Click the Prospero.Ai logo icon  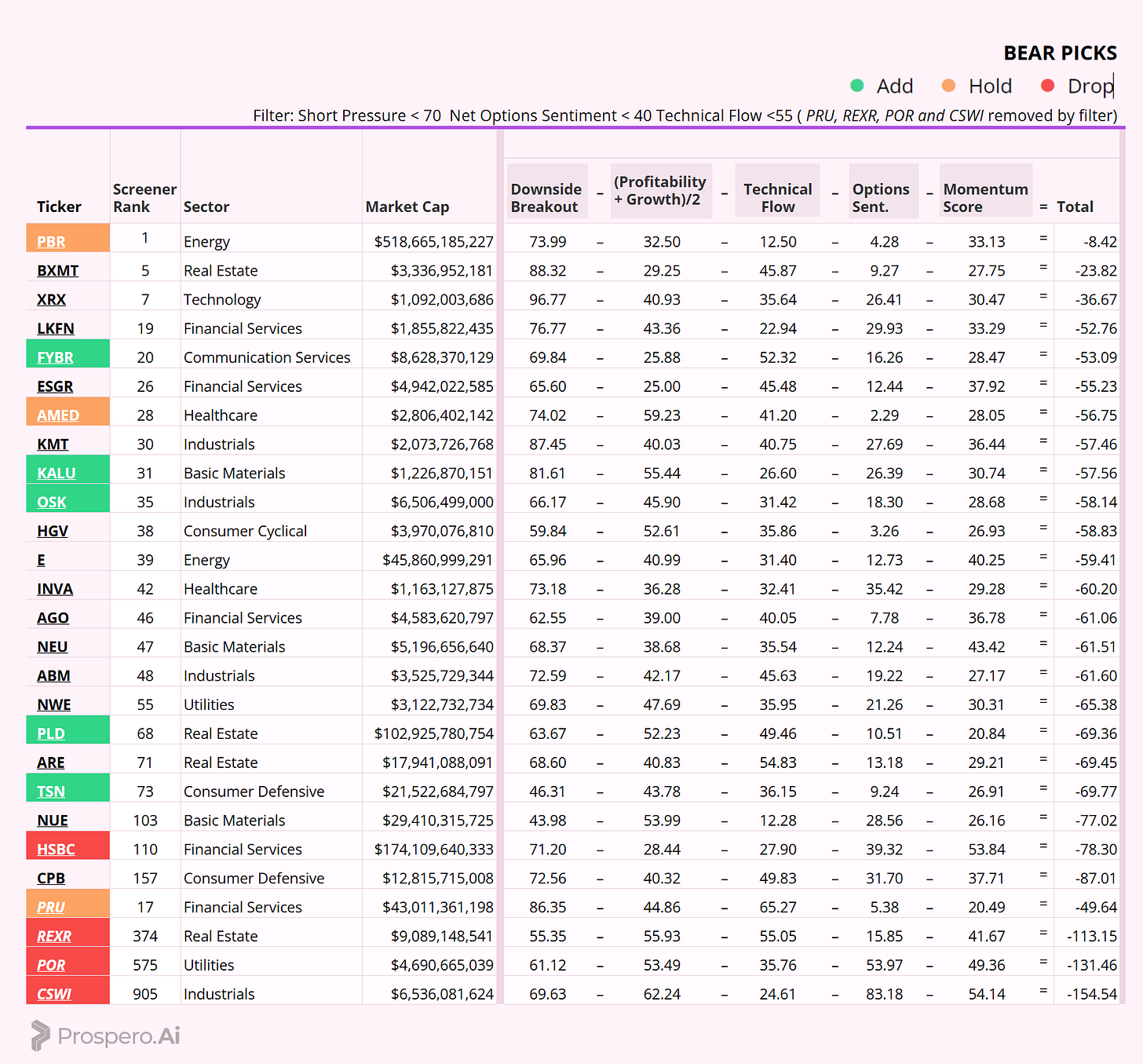point(40,1036)
